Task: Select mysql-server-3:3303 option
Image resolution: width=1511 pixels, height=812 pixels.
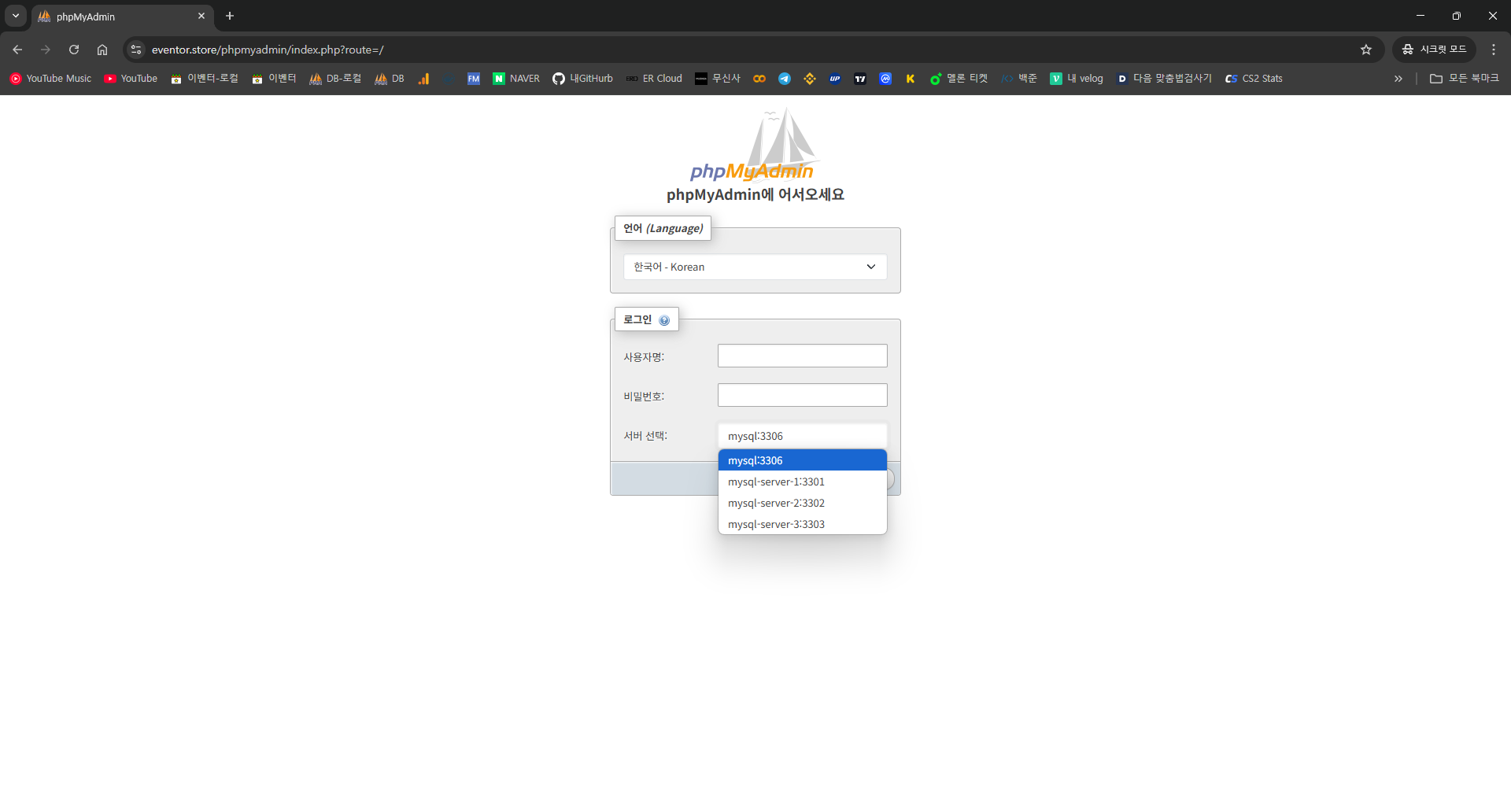Action: [x=802, y=524]
